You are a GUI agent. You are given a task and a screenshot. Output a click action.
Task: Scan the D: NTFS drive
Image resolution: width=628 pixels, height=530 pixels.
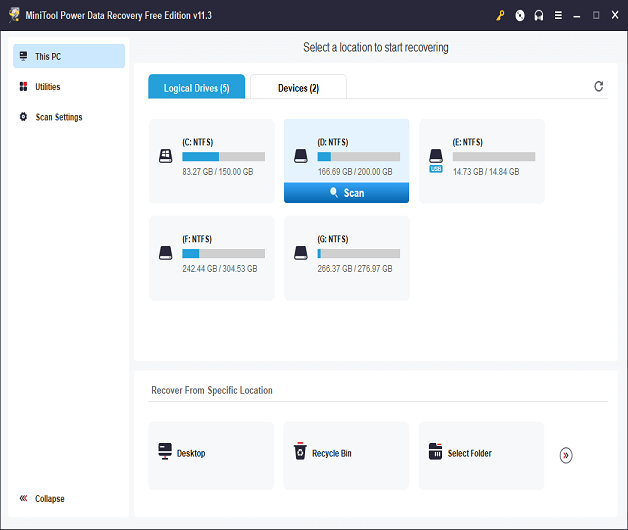coord(346,193)
